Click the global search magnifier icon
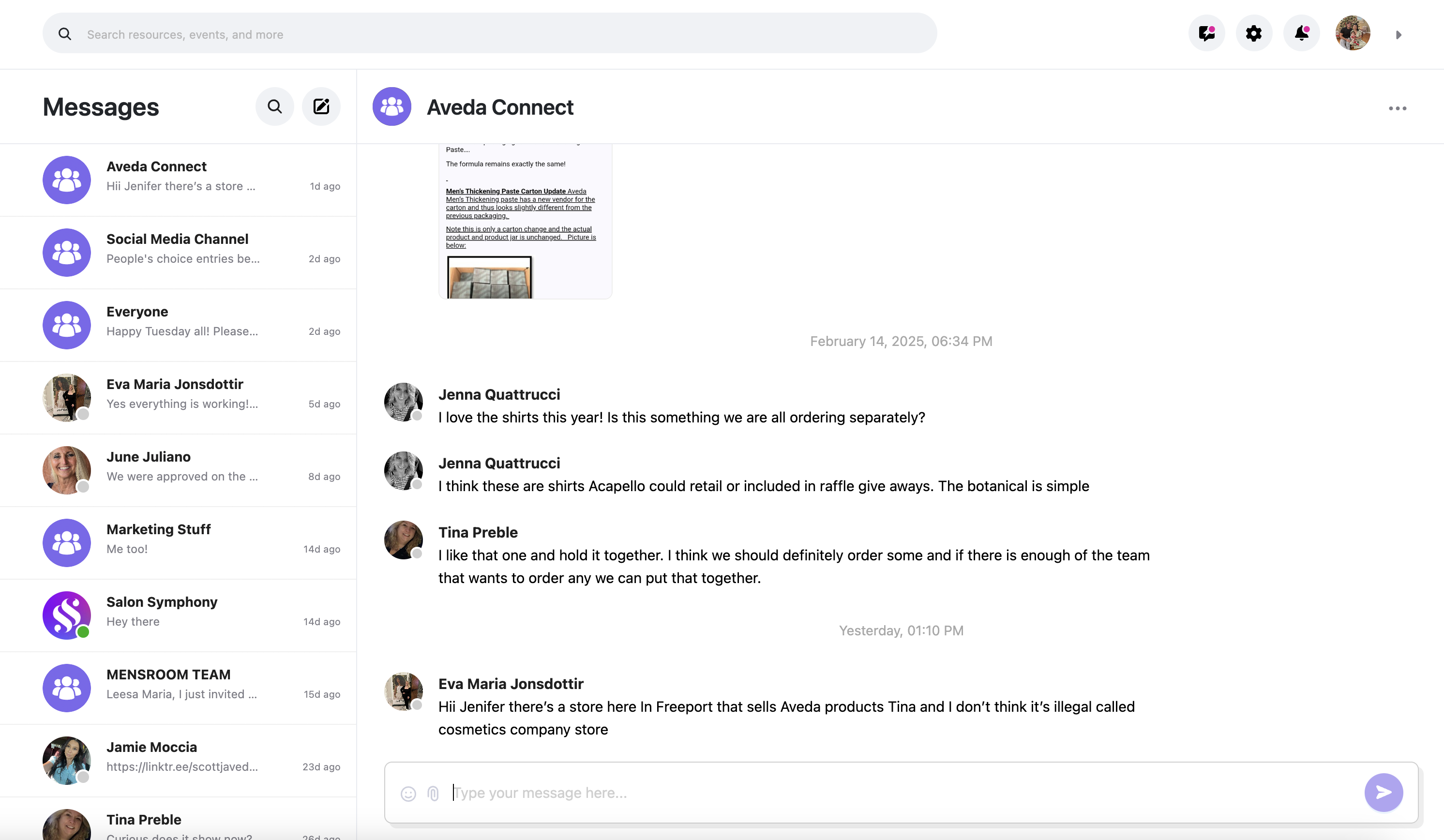The height and width of the screenshot is (840, 1444). click(65, 34)
